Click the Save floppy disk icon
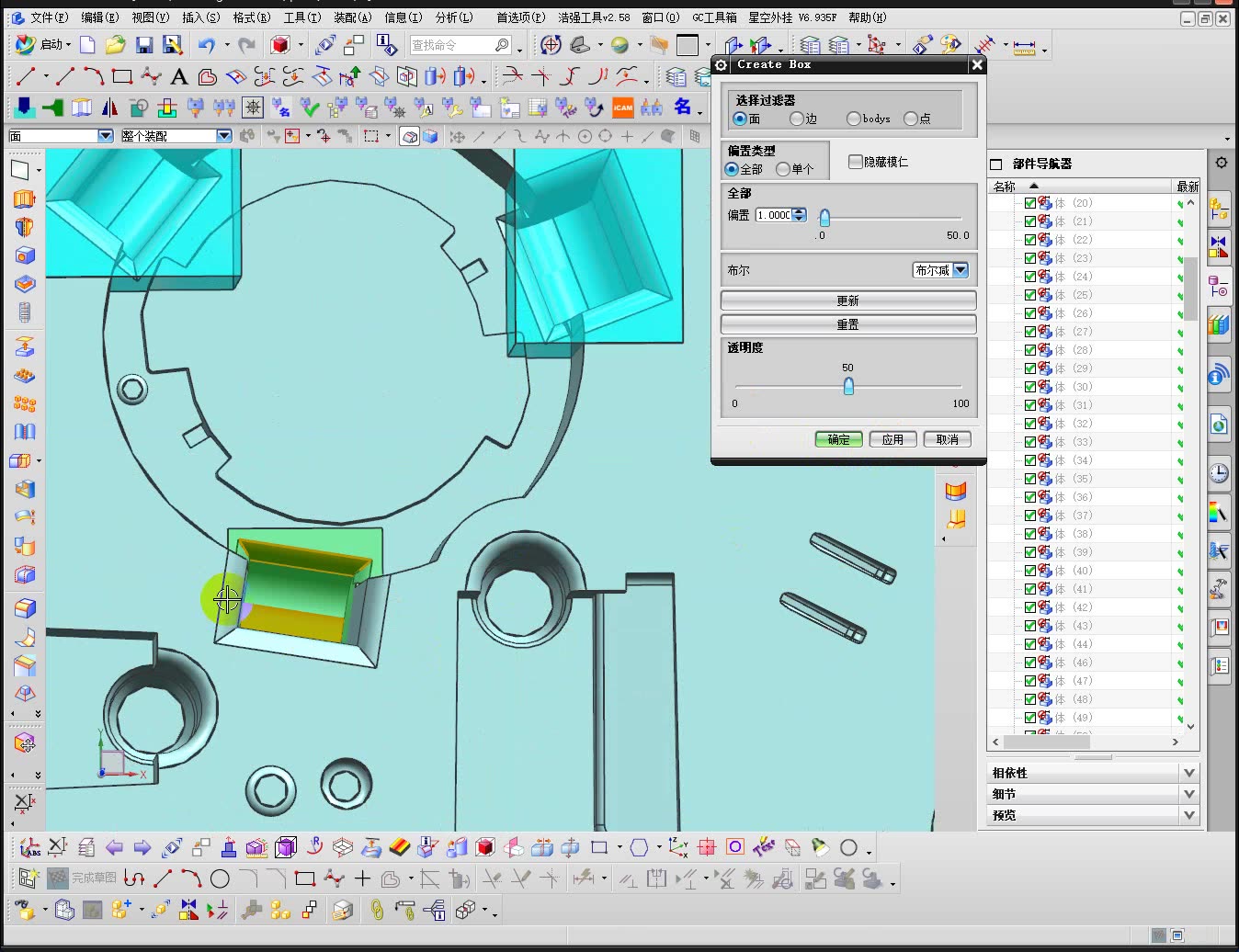The width and height of the screenshot is (1239, 952). pos(143,45)
